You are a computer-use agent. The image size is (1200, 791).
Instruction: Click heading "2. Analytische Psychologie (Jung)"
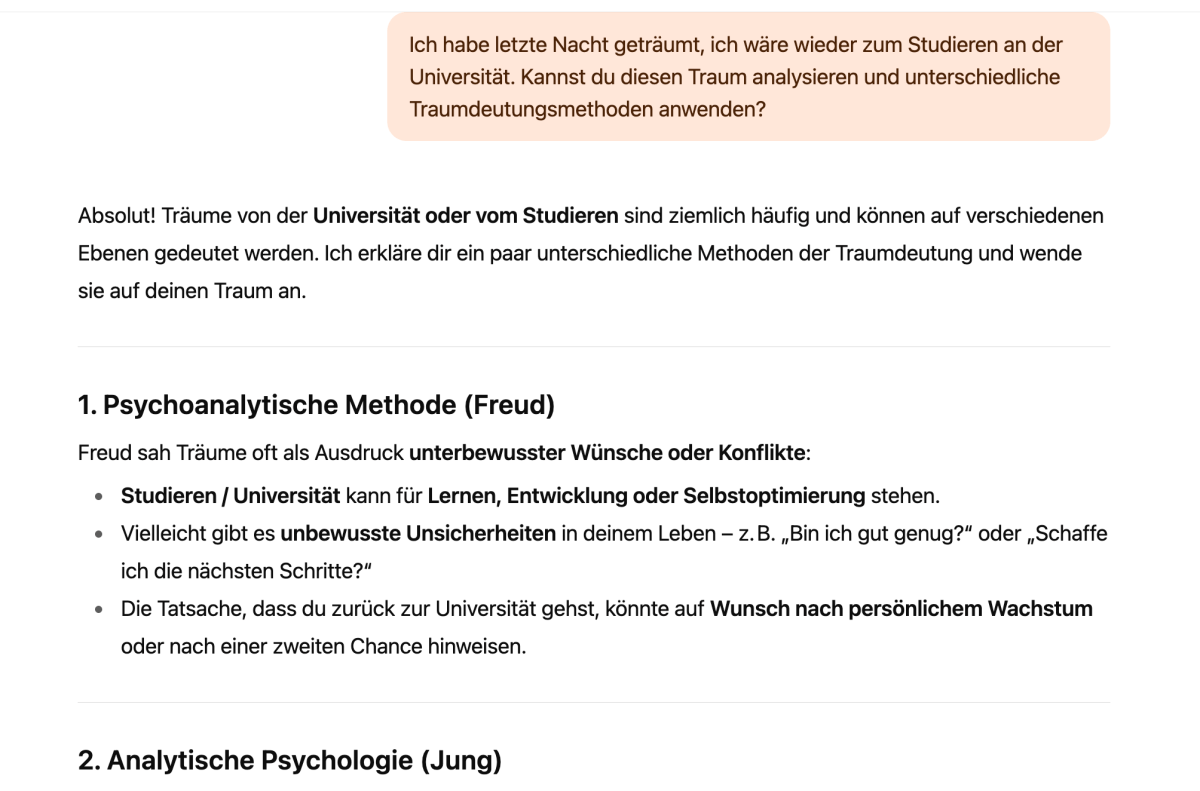(289, 761)
